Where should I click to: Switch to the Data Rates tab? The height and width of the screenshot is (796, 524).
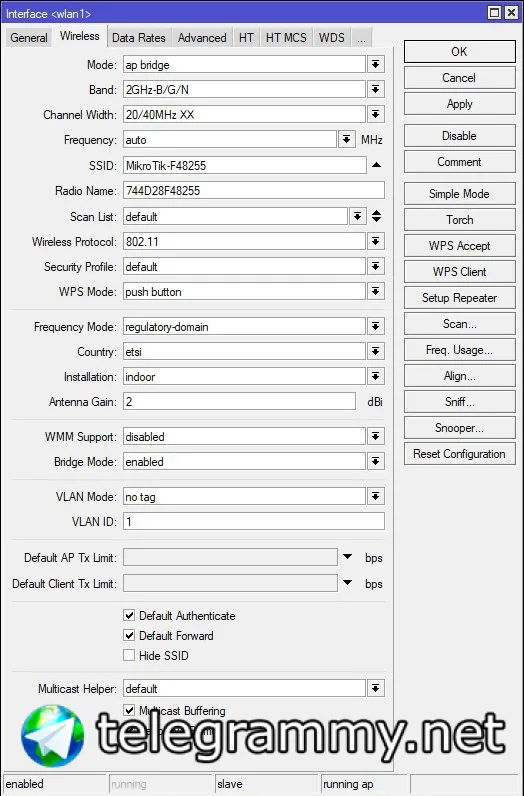(x=139, y=38)
